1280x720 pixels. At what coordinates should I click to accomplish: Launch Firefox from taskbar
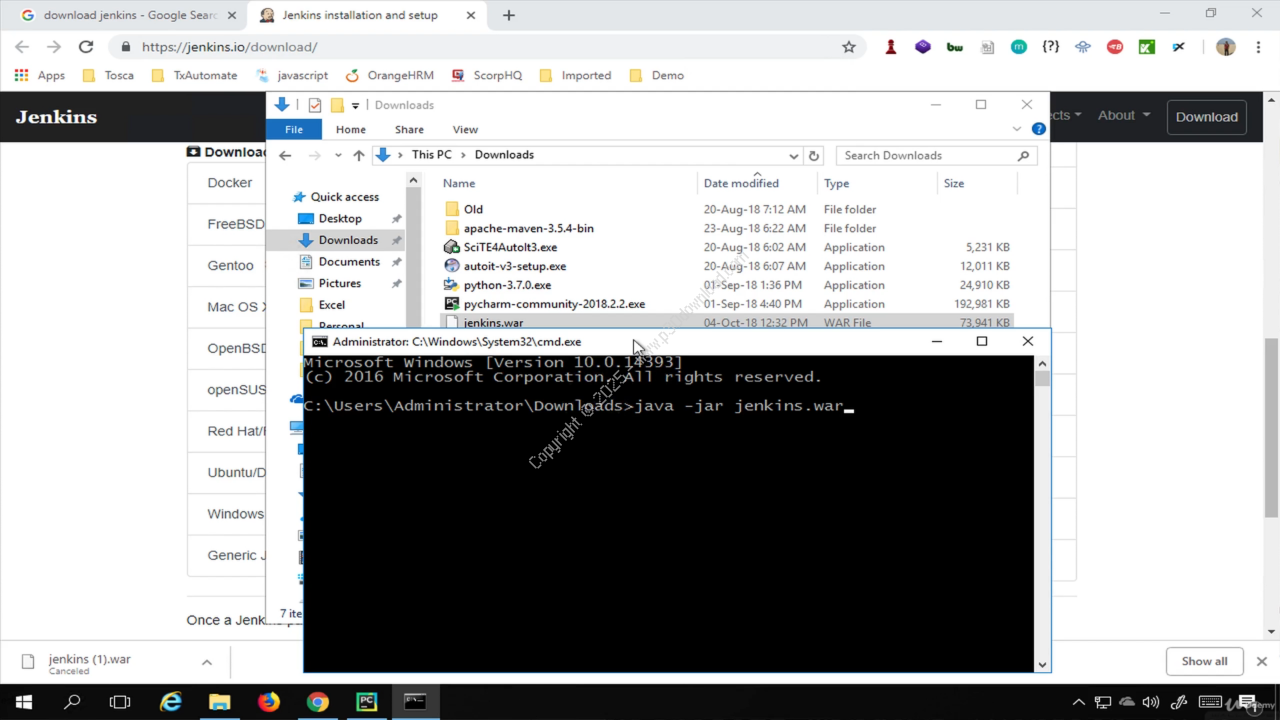tap(268, 702)
